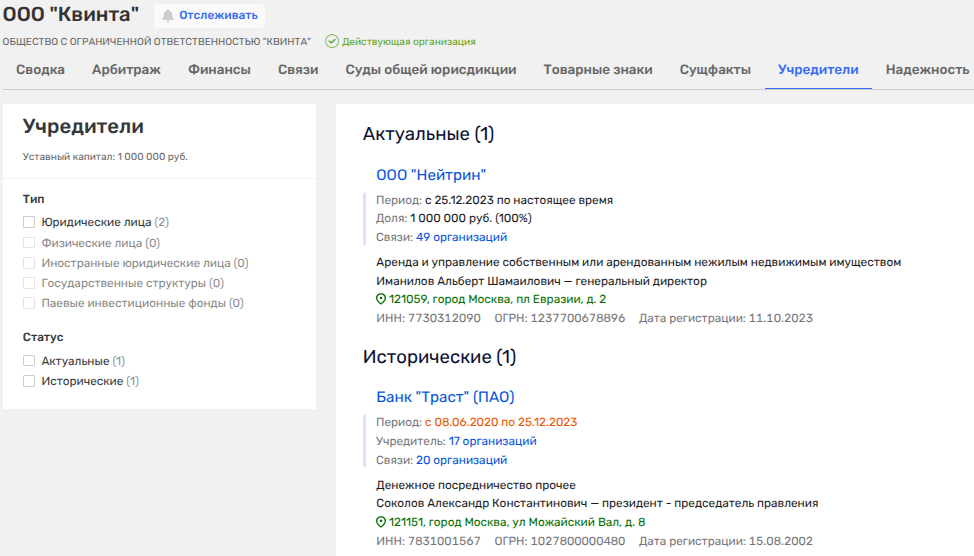Click the map pin icon for пл Евразии
This screenshot has height=556, width=974.
point(381,299)
